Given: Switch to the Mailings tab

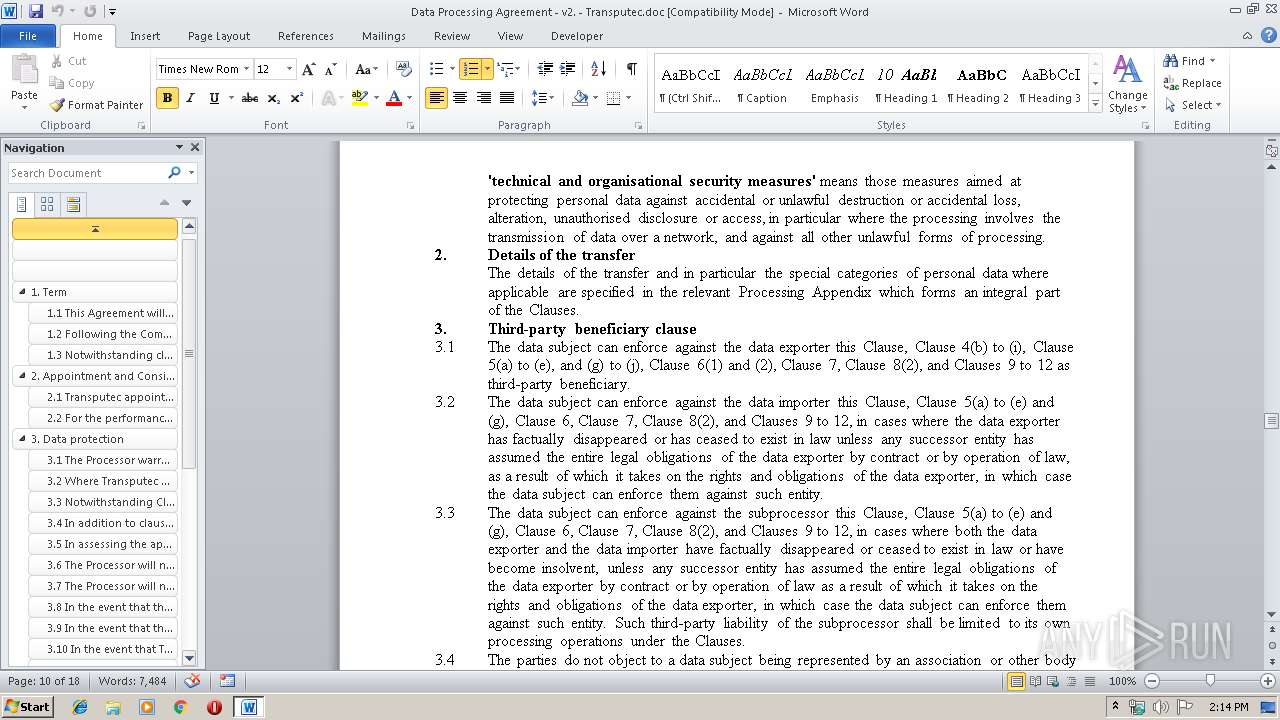Looking at the screenshot, I should (384, 36).
